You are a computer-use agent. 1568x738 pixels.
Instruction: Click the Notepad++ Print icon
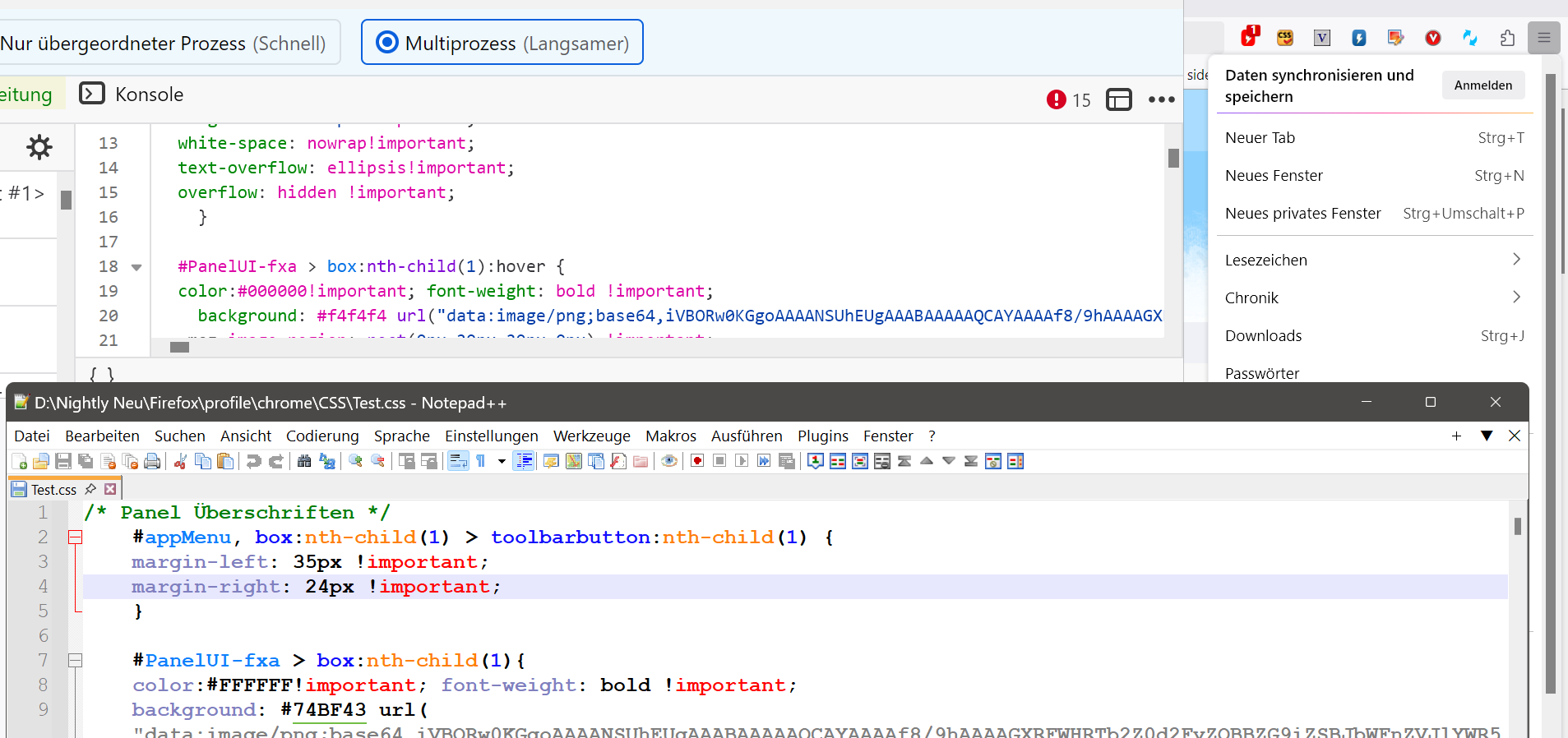tap(152, 461)
